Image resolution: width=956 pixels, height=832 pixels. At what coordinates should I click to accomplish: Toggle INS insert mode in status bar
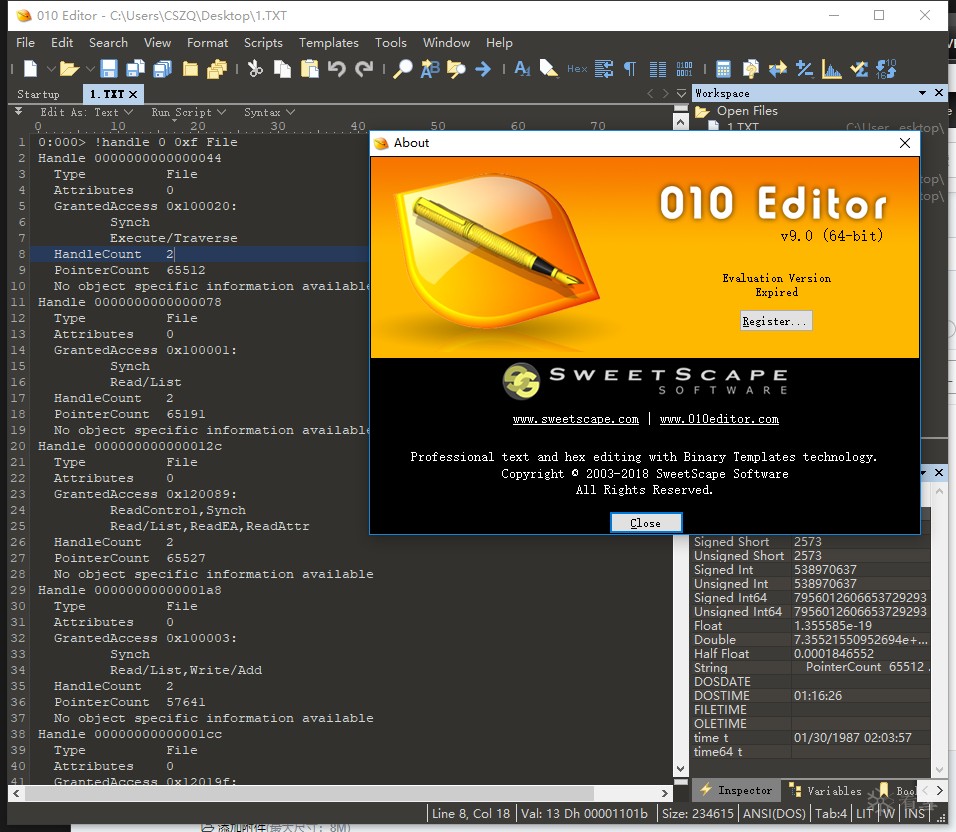point(915,814)
